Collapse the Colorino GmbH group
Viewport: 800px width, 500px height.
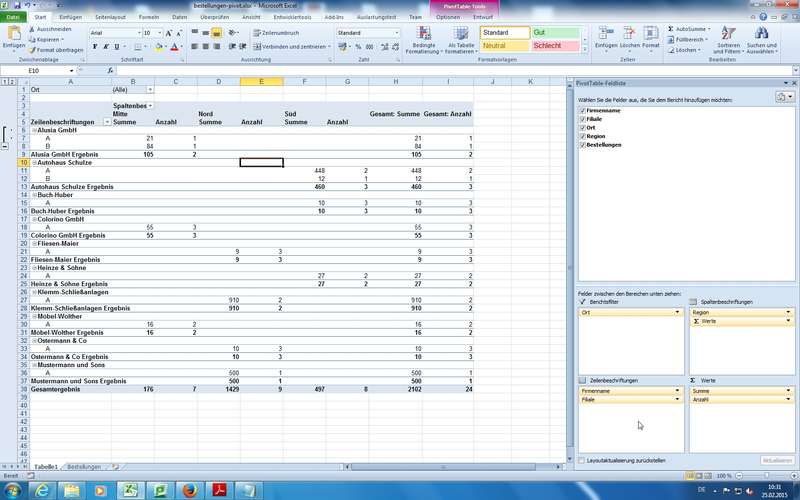coord(35,219)
